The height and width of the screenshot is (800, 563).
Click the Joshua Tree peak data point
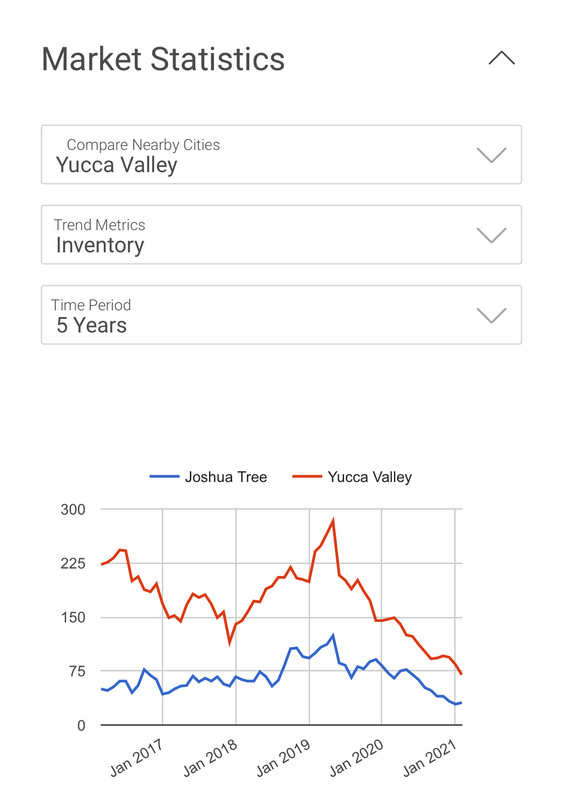[333, 636]
